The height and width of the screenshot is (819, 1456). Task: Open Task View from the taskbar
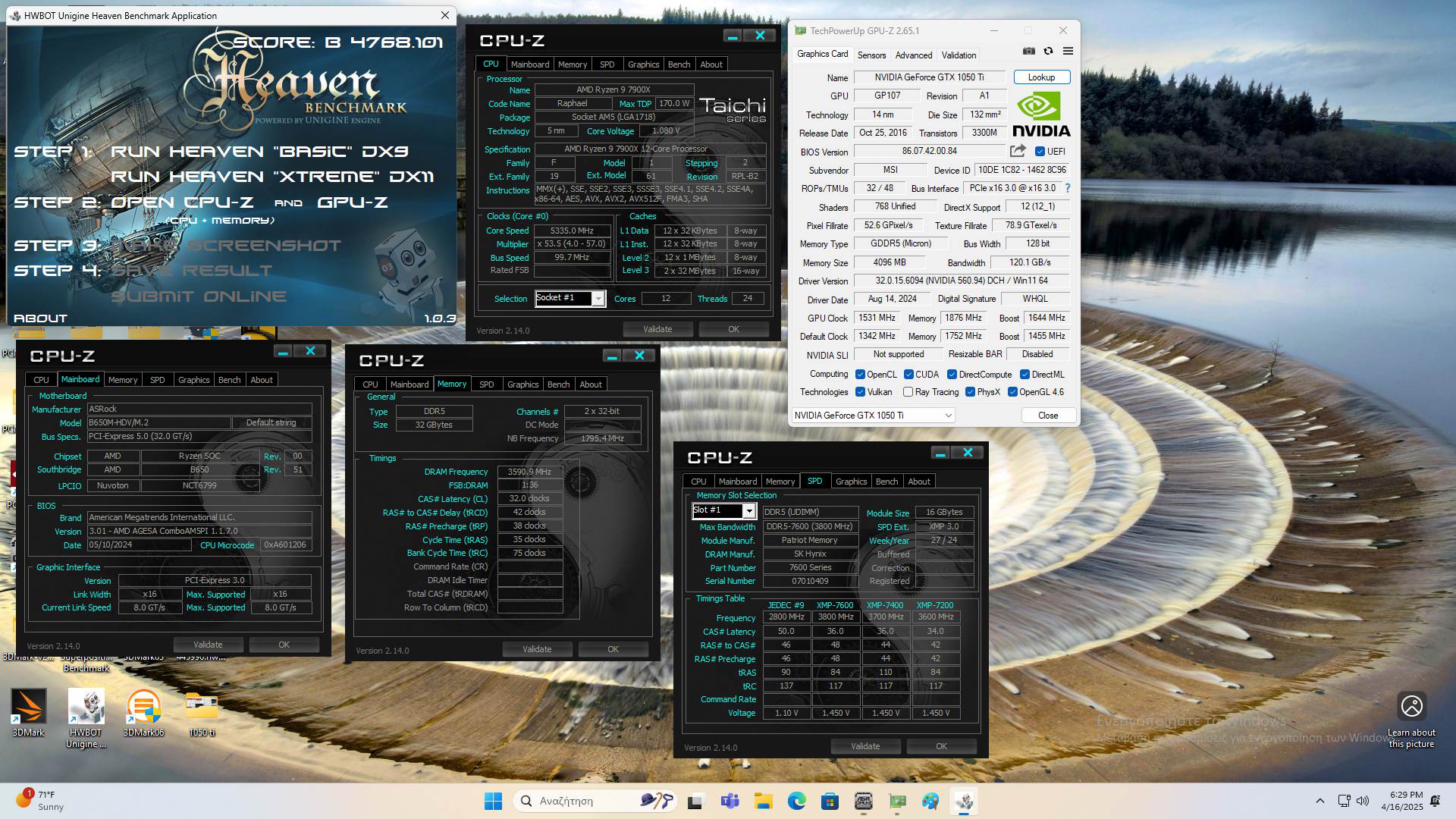pyautogui.click(x=695, y=801)
